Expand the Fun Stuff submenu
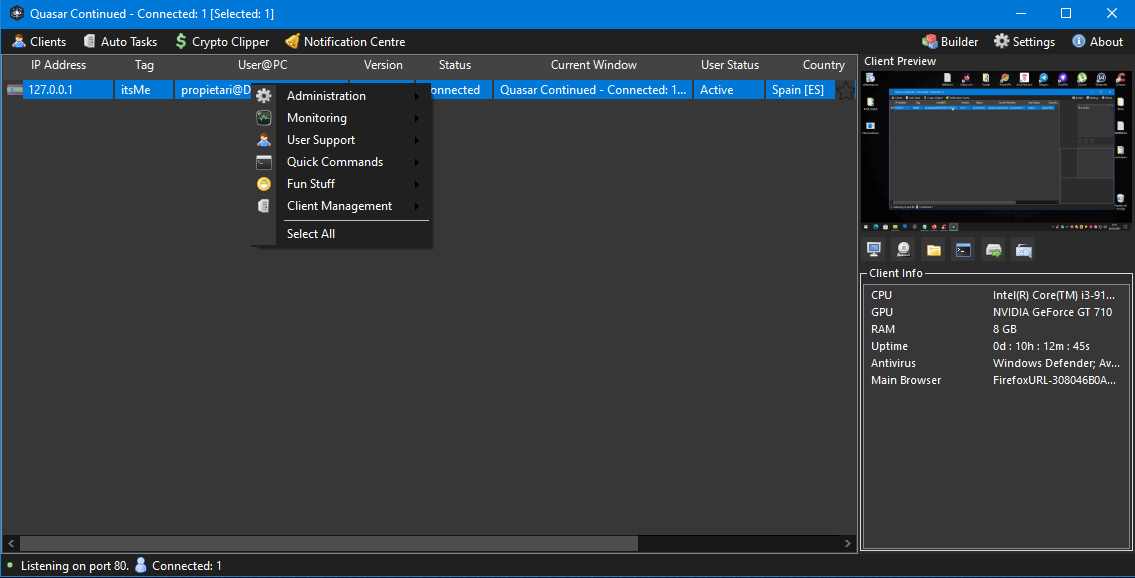 tap(342, 184)
